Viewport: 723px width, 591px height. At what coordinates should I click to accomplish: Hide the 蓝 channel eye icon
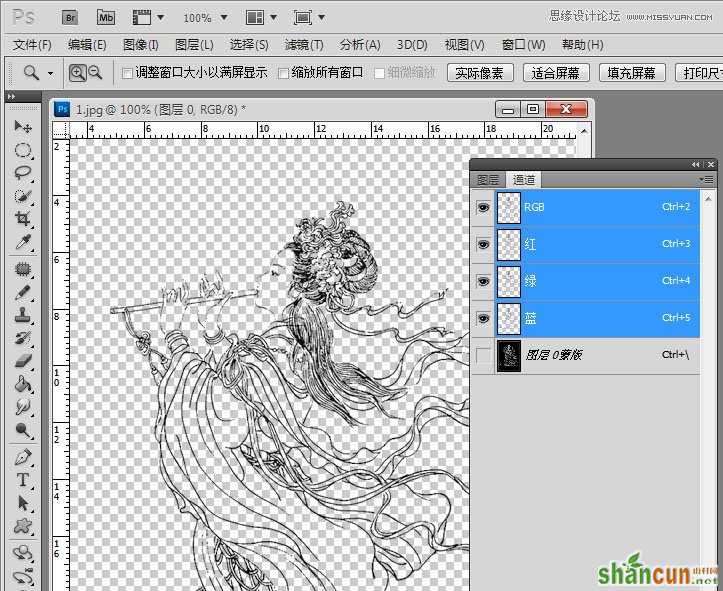coord(483,319)
